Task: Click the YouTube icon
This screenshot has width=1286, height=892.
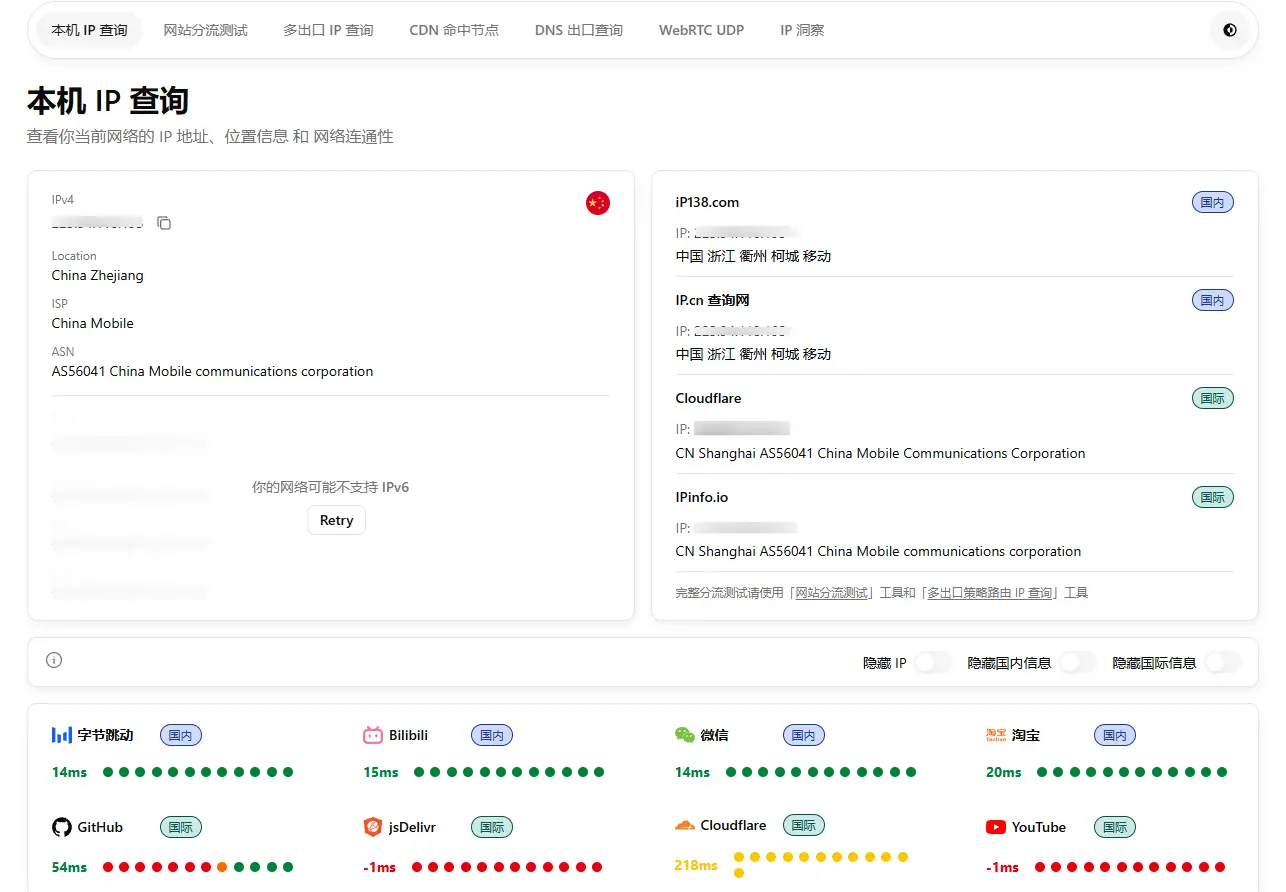Action: click(x=996, y=827)
